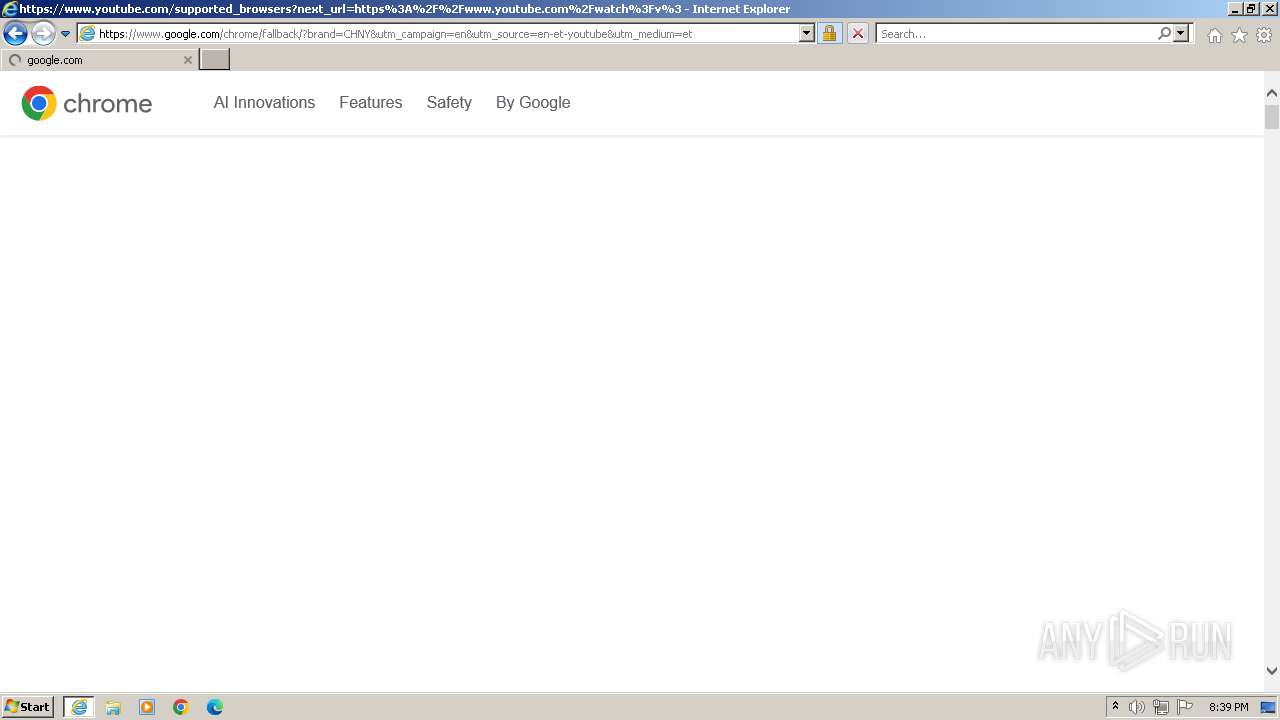
Task: Click the address bar URL field
Action: click(447, 34)
